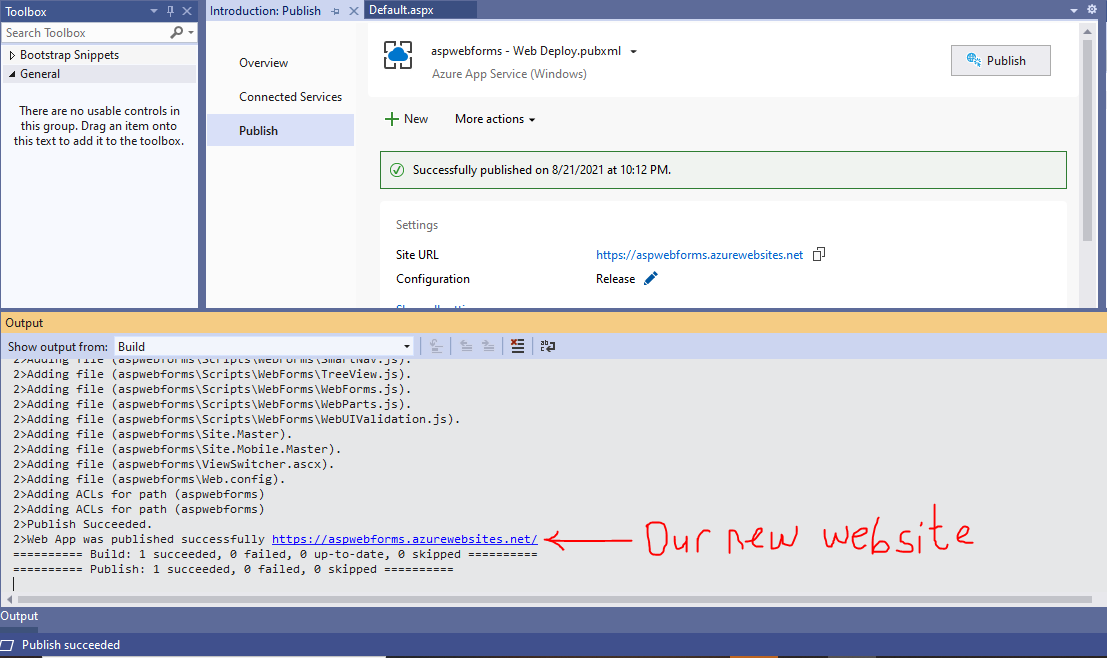Click the Build: 1 succeeded summary line
1107x658 pixels.
(275, 554)
